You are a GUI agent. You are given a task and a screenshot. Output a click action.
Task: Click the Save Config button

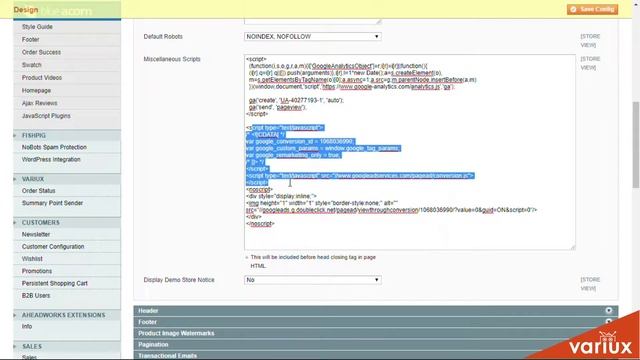pos(592,9)
